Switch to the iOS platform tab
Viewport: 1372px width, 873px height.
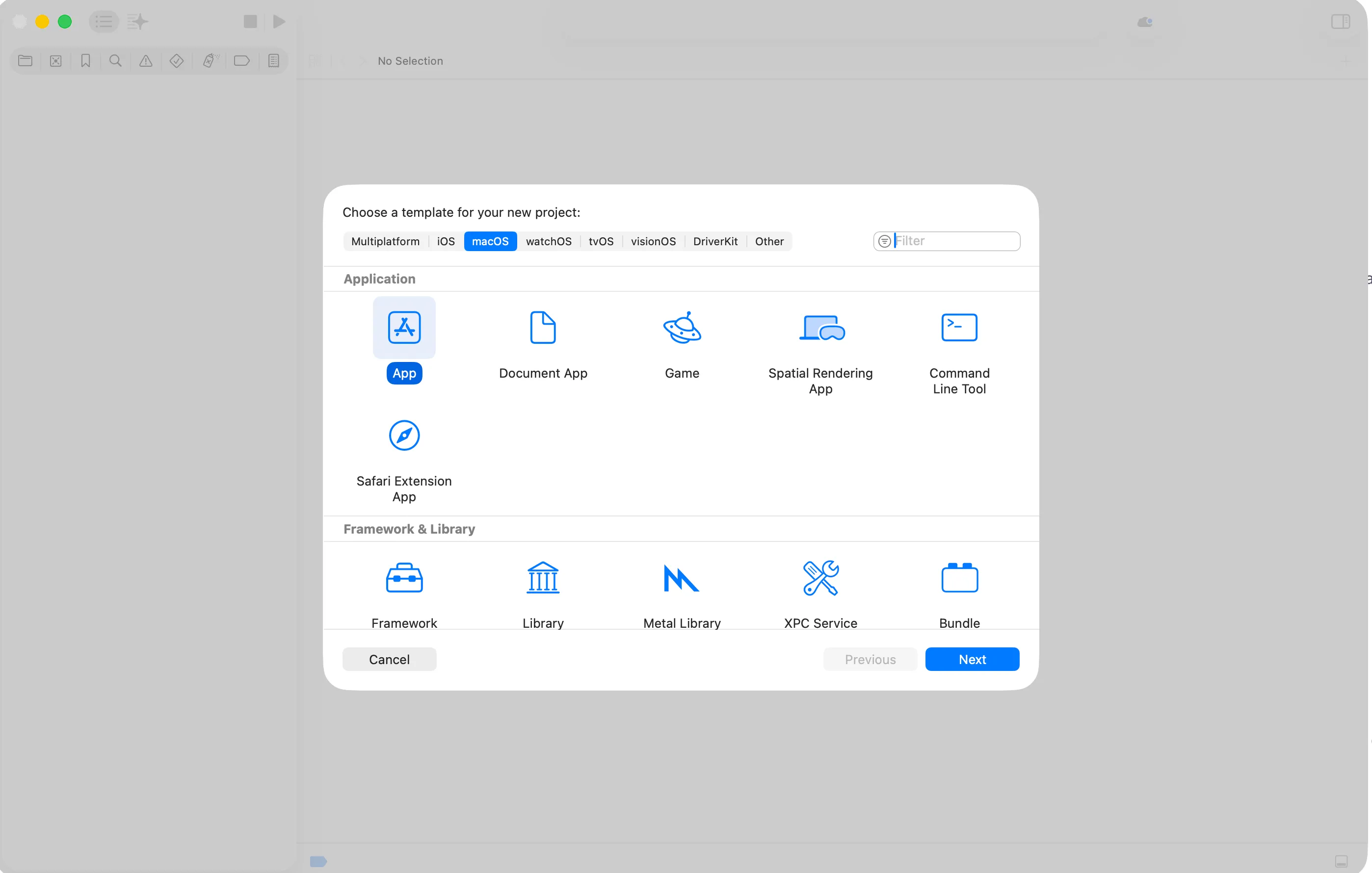pyautogui.click(x=446, y=241)
